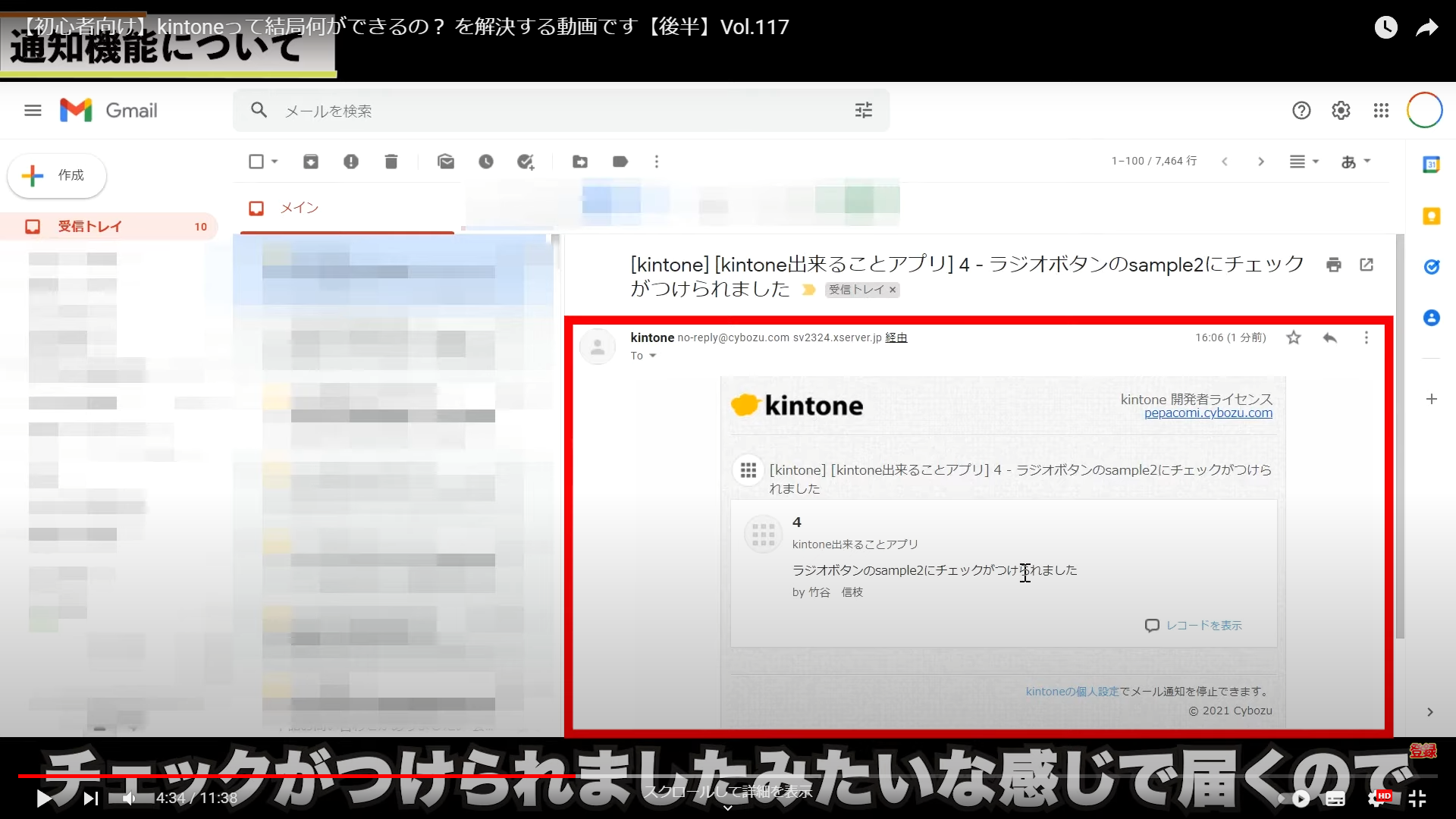The height and width of the screenshot is (819, 1456).
Task: Star the kintone email
Action: tap(1294, 337)
